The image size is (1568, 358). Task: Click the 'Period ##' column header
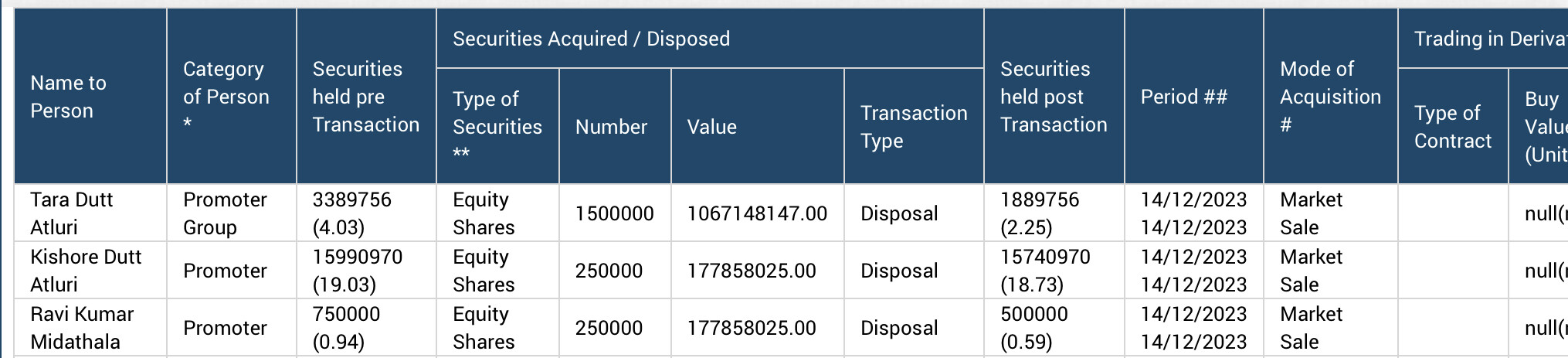pos(1183,97)
